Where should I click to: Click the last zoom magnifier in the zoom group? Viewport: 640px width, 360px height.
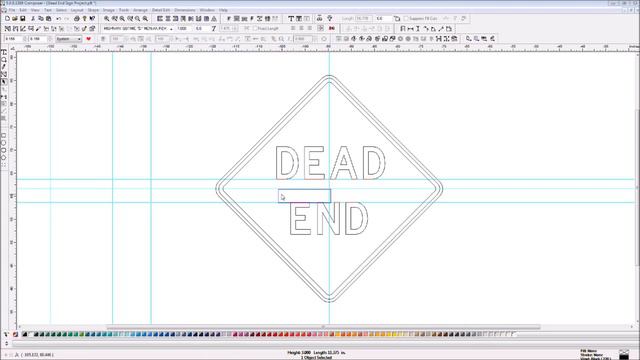[x=145, y=18]
